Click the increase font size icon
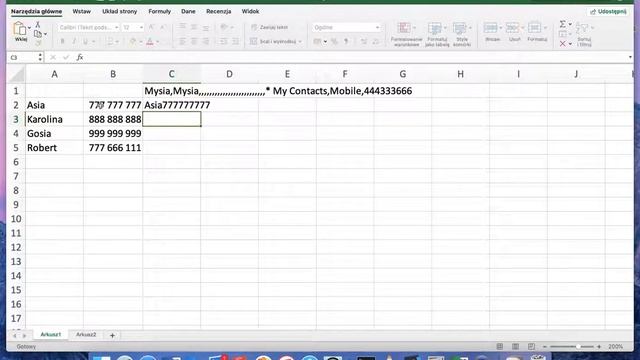 tap(151, 27)
